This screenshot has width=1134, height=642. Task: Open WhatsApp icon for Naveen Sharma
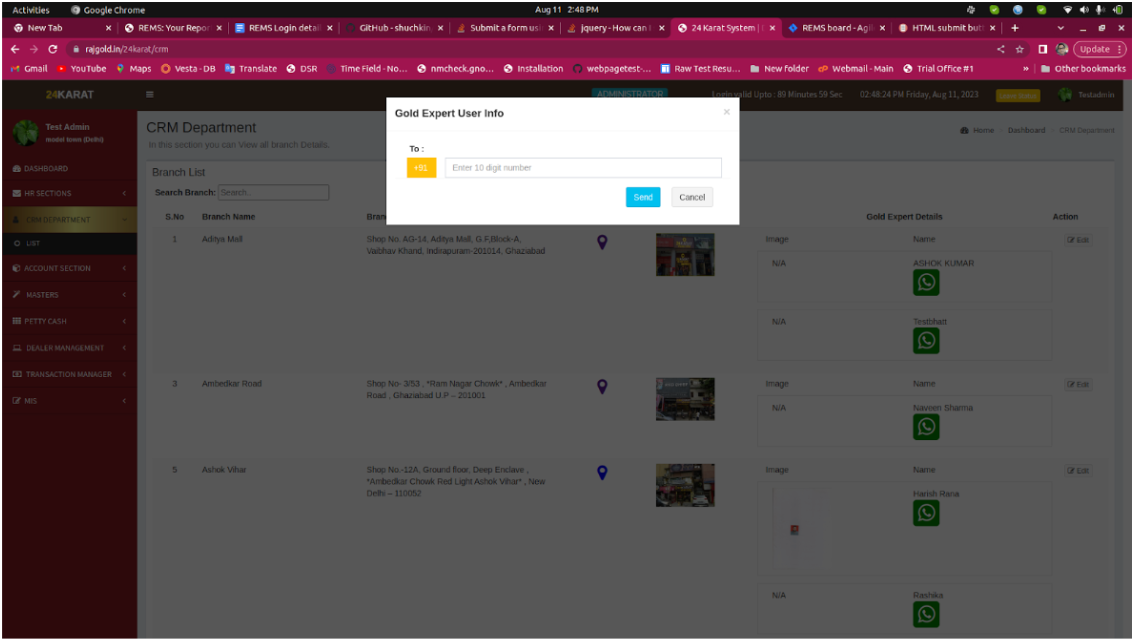(926, 427)
